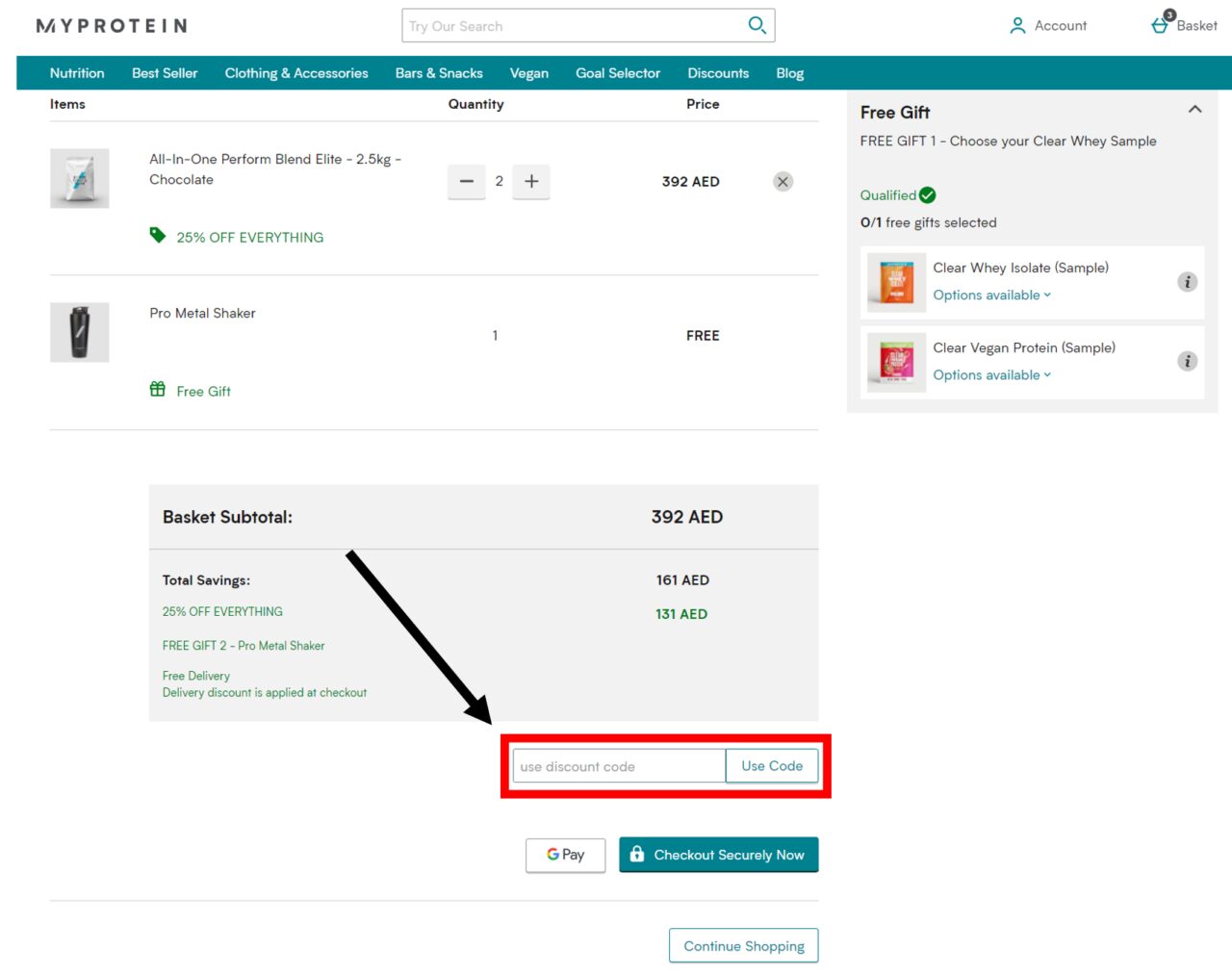Click the Clear Whey Isolate (Sample) title
1232x976 pixels.
(1020, 268)
